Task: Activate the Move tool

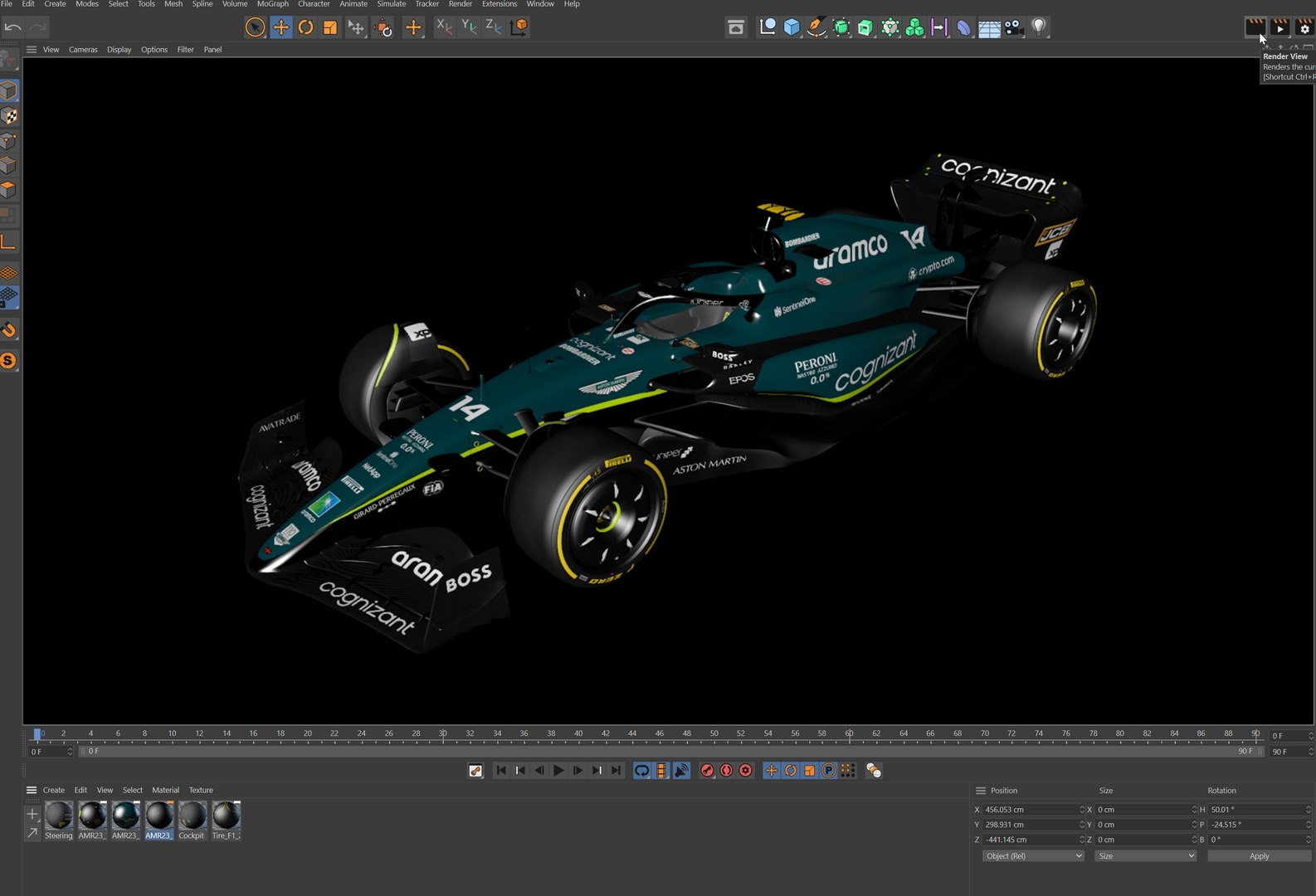Action: (281, 27)
